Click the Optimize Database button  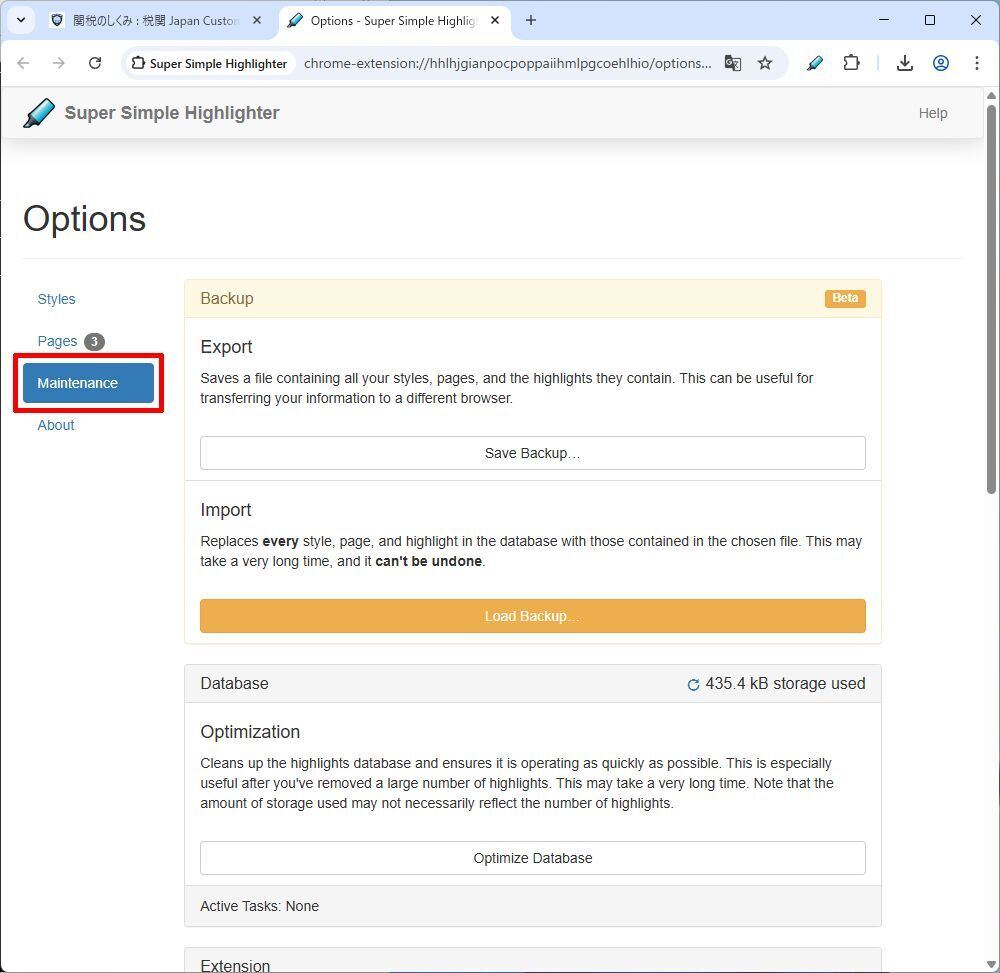tap(533, 858)
